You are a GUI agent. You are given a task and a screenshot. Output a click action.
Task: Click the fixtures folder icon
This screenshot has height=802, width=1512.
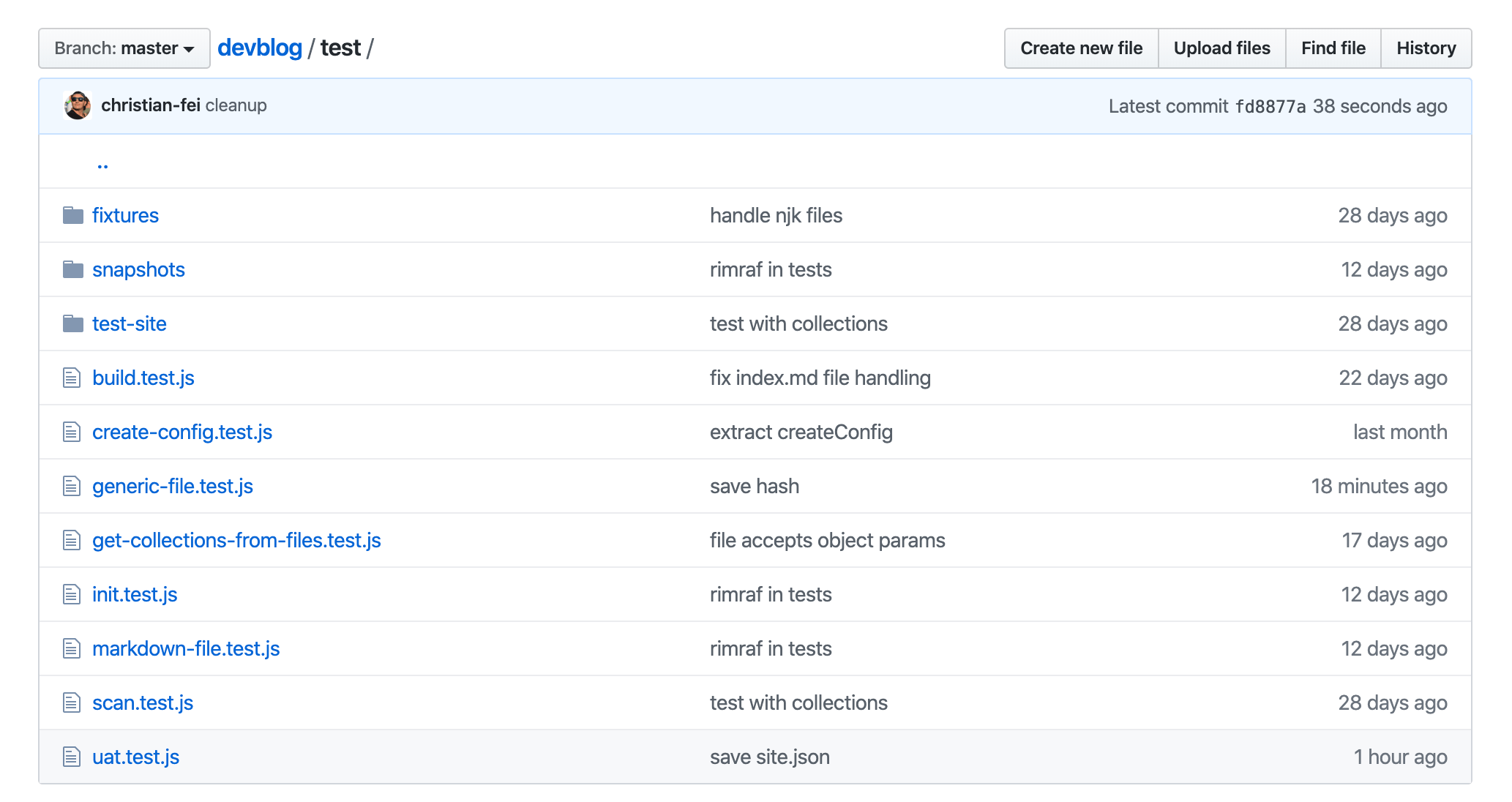coord(71,215)
